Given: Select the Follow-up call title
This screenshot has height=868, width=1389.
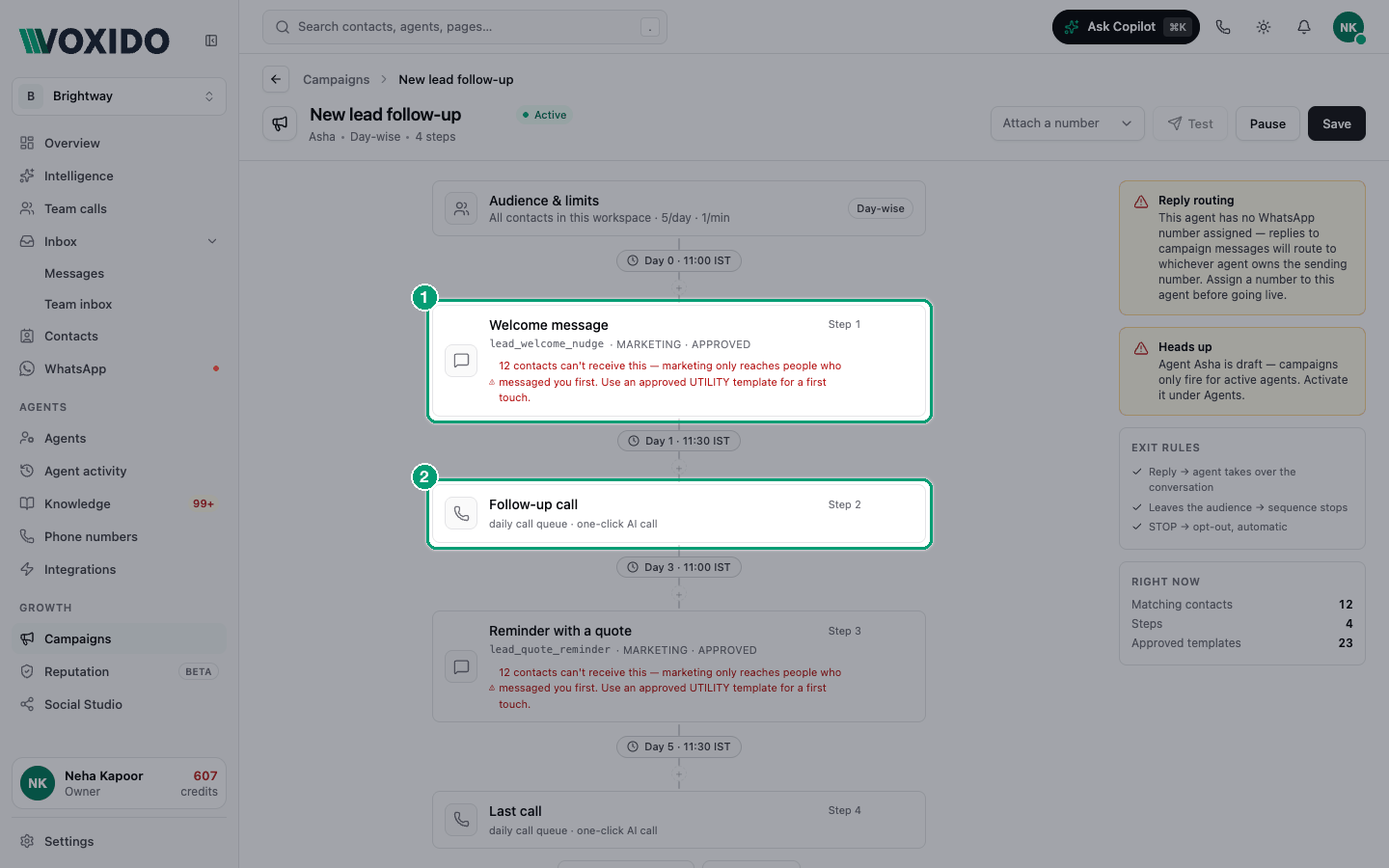Looking at the screenshot, I should 533,504.
